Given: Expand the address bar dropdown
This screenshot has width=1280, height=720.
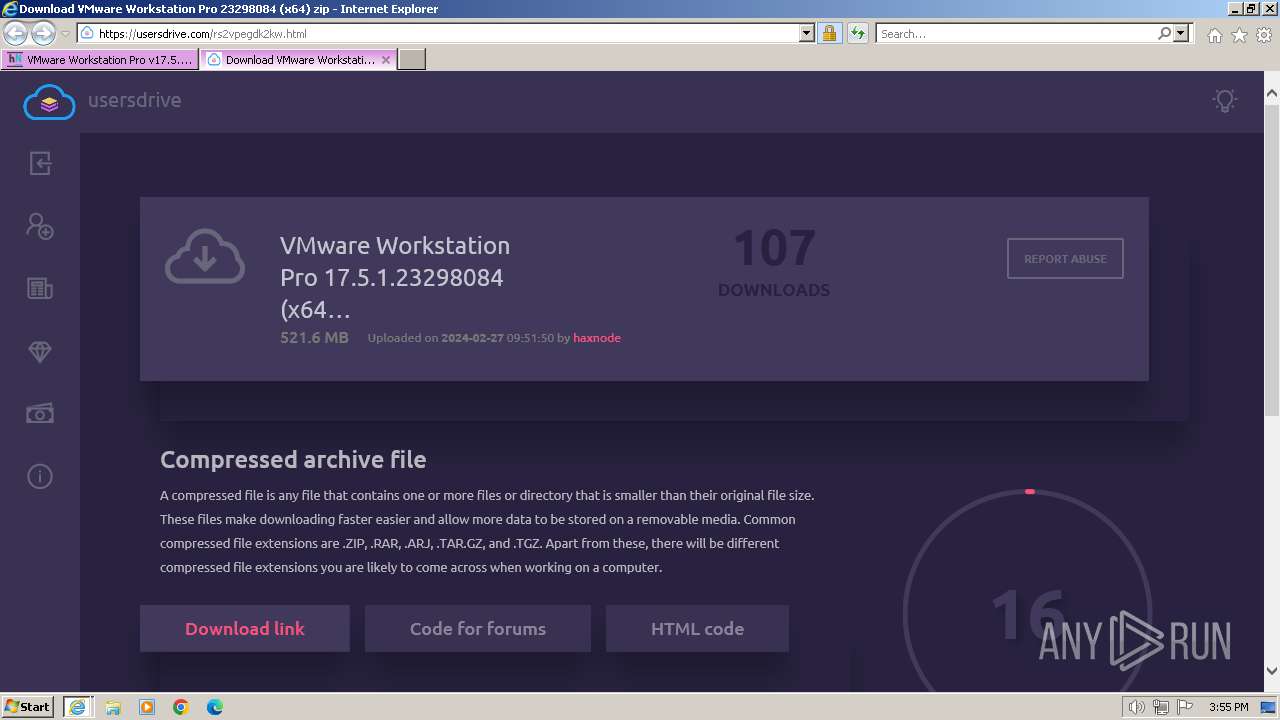Looking at the screenshot, I should 807,33.
